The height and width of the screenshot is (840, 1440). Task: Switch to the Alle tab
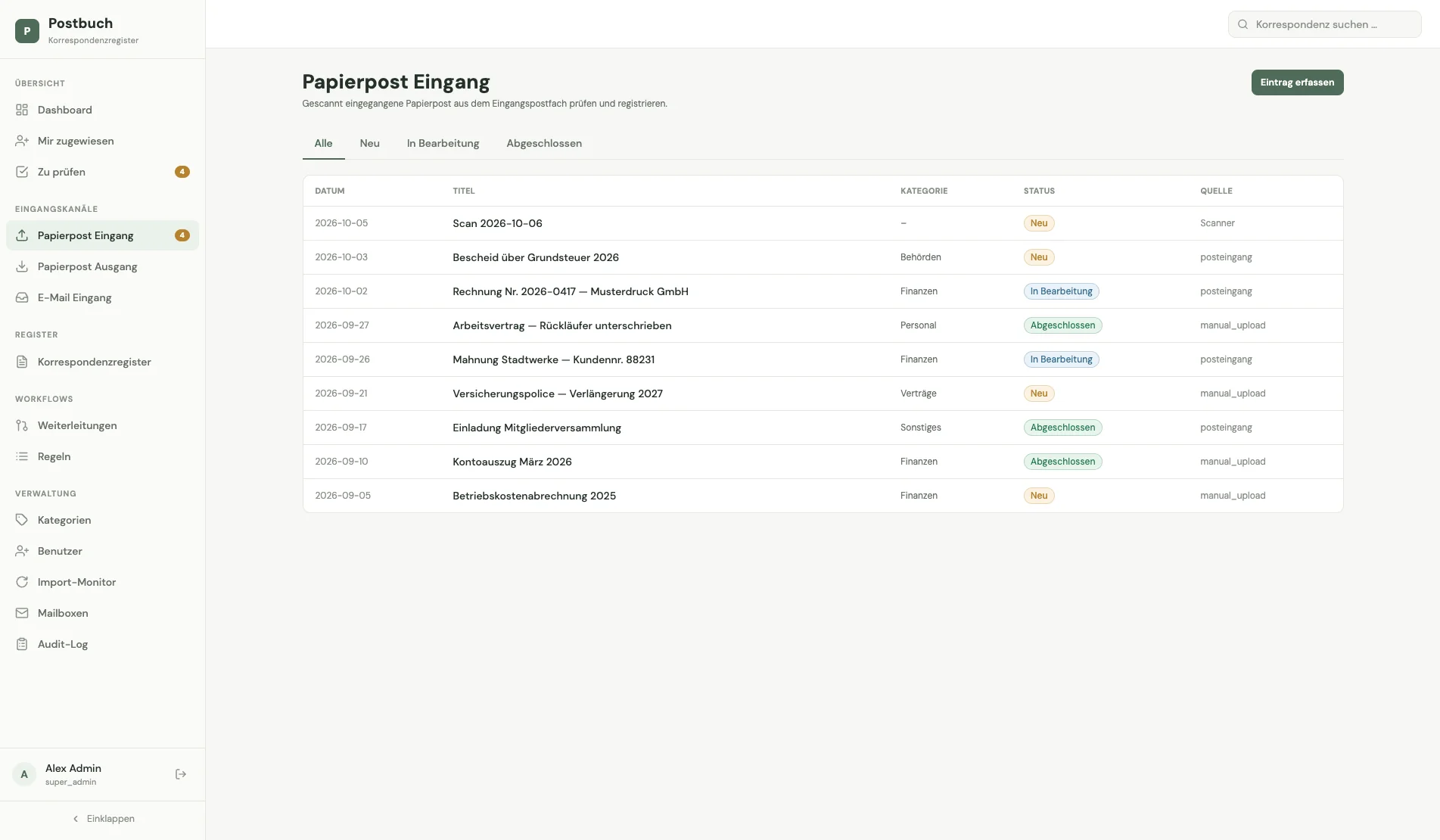[323, 143]
